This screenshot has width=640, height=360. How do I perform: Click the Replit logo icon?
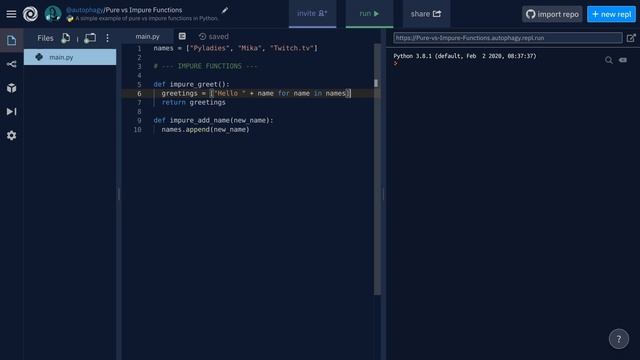[30, 14]
